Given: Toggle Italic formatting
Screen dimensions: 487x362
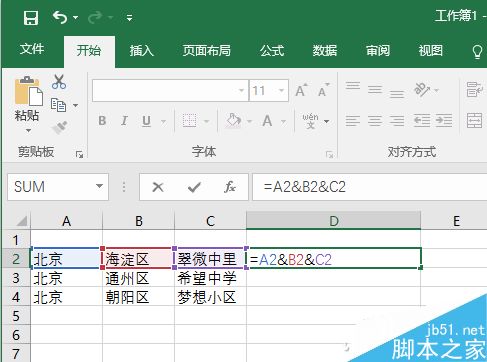Looking at the screenshot, I should 124,121.
